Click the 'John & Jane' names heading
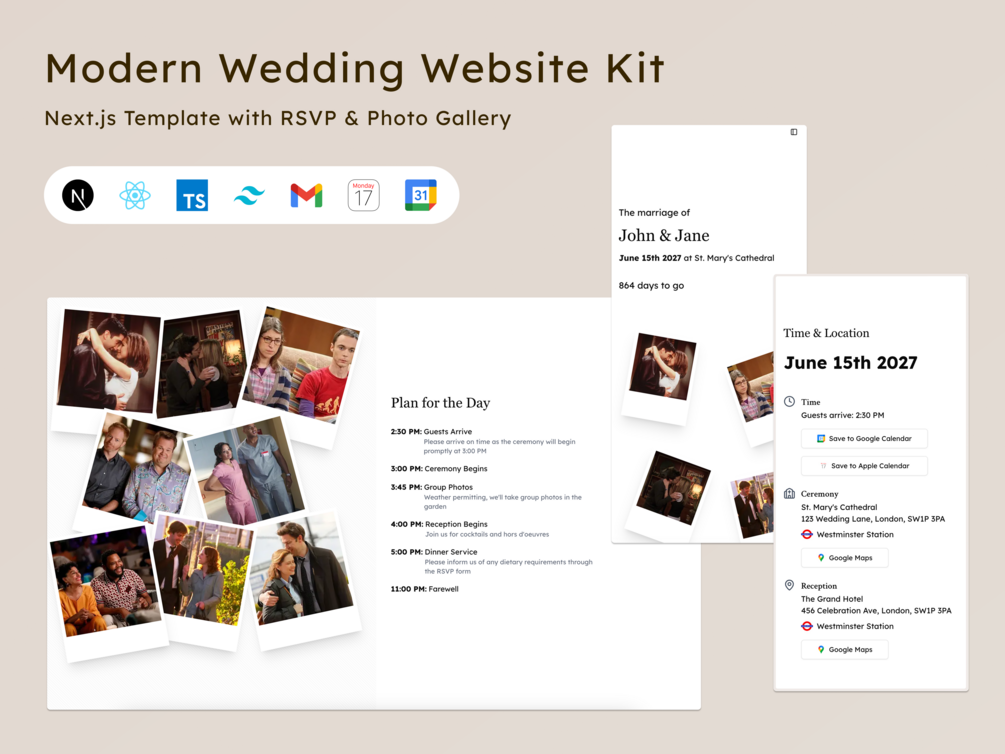The width and height of the screenshot is (1005, 754). pos(664,235)
